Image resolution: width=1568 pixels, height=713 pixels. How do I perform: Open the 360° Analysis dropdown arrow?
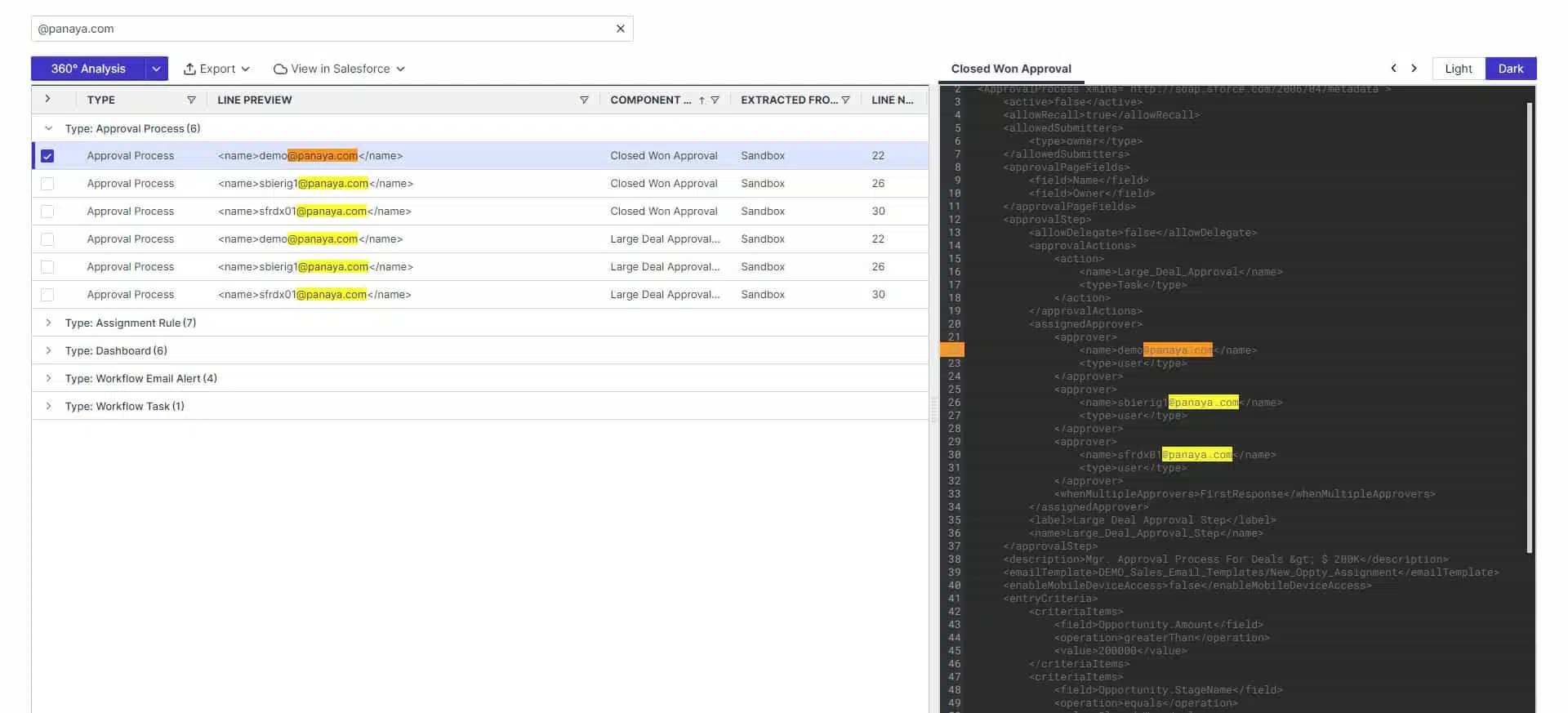[x=156, y=69]
